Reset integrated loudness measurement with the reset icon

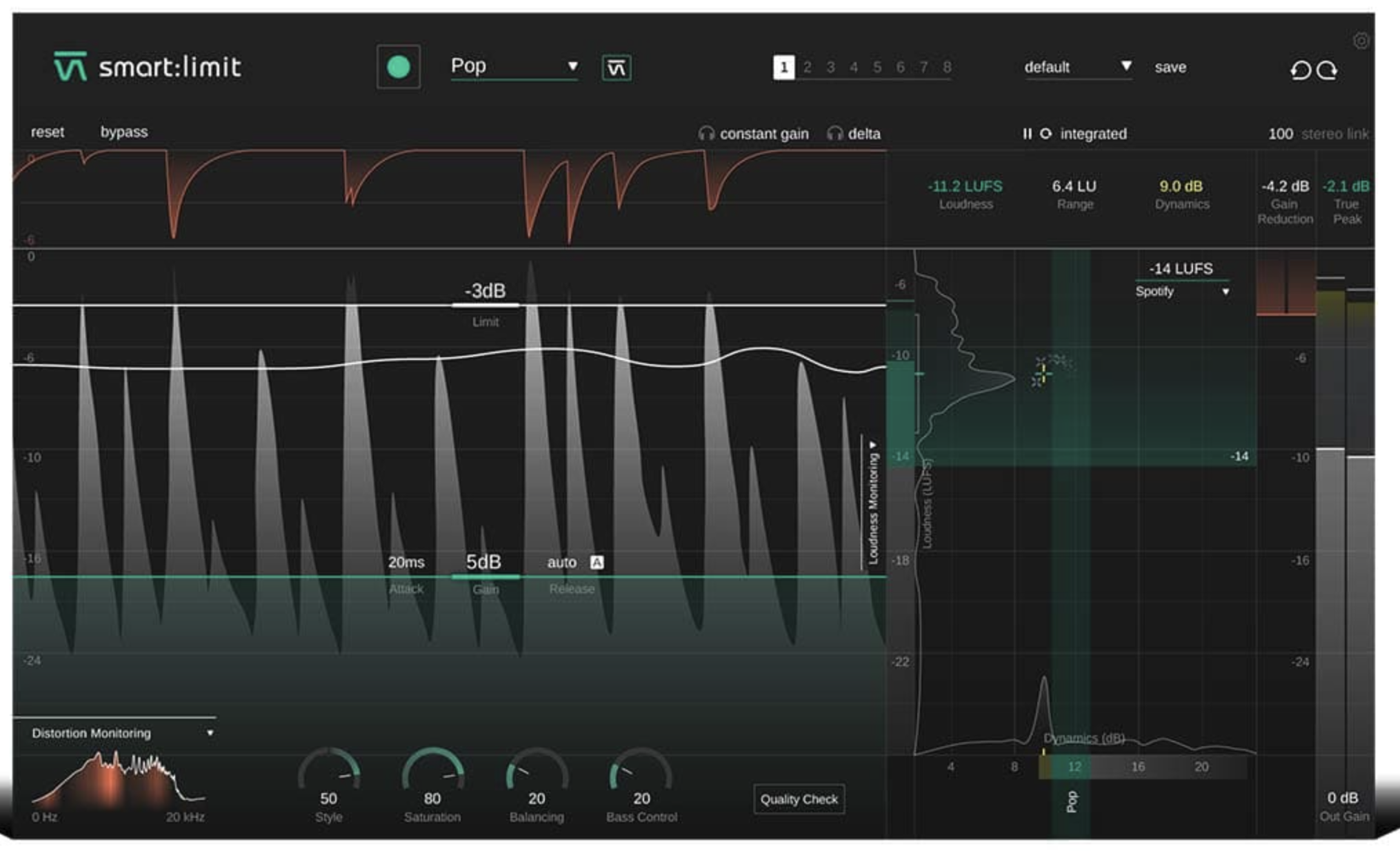coord(1046,134)
